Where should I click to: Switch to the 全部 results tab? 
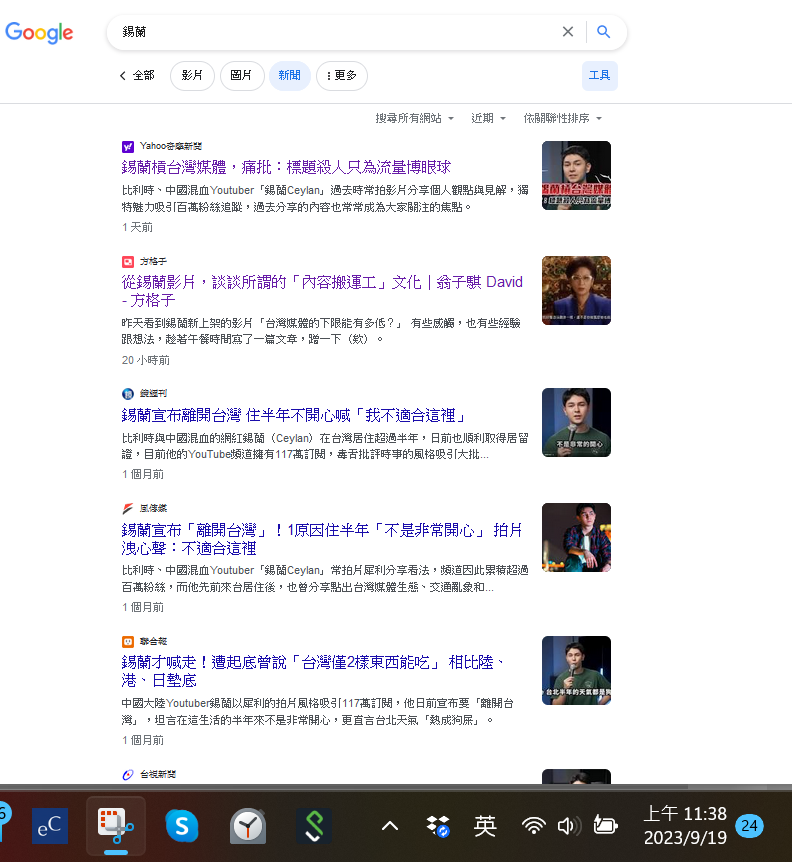(x=143, y=75)
